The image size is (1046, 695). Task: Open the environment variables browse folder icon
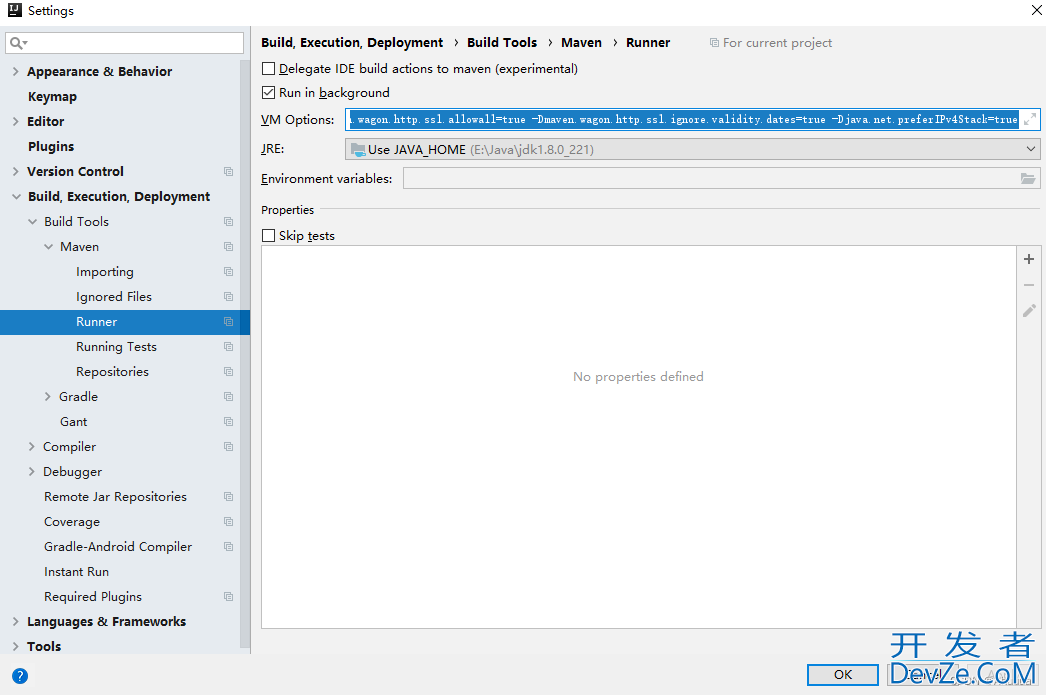[x=1028, y=179]
